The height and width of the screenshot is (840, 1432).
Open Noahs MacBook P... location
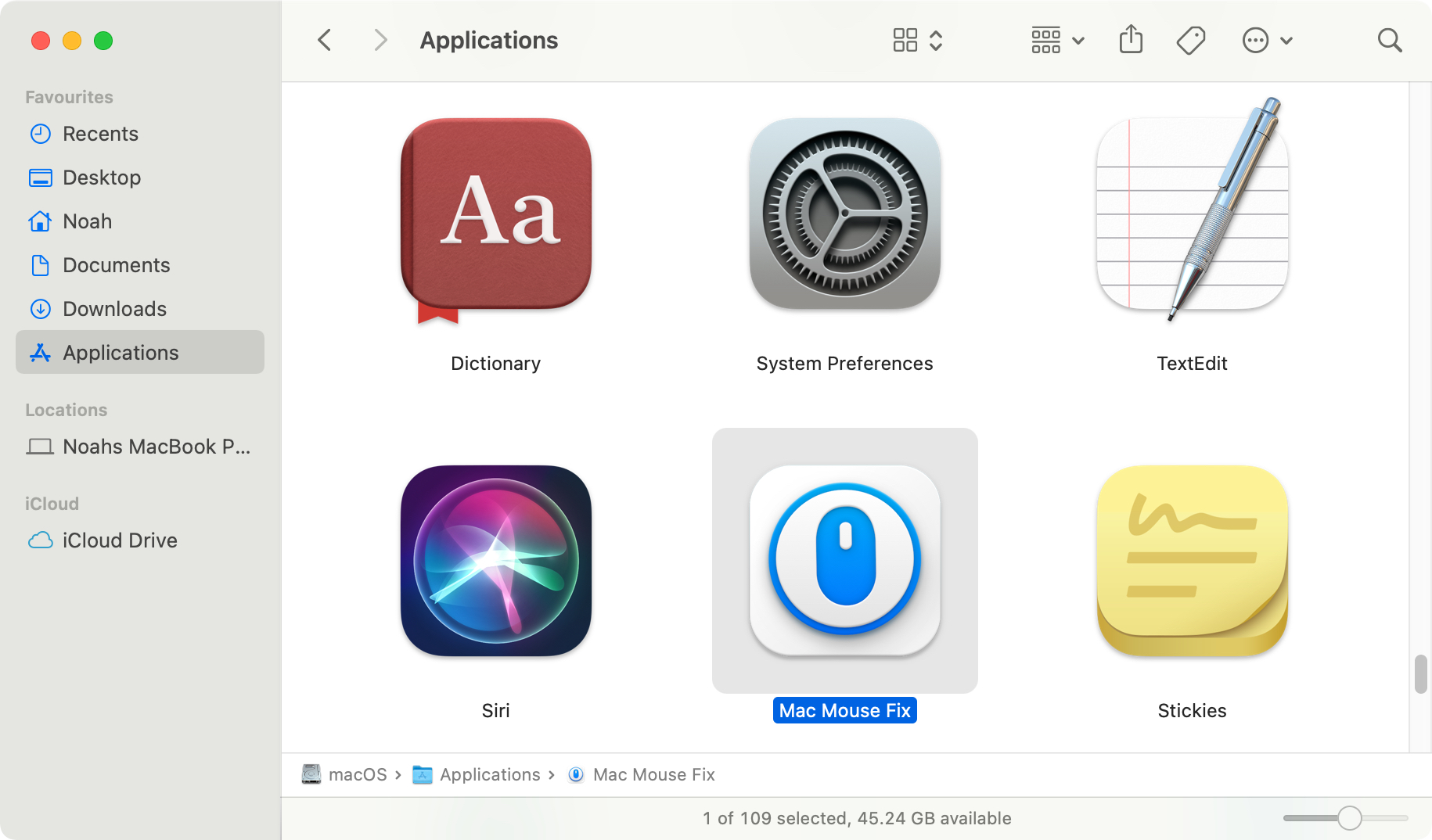(x=140, y=447)
